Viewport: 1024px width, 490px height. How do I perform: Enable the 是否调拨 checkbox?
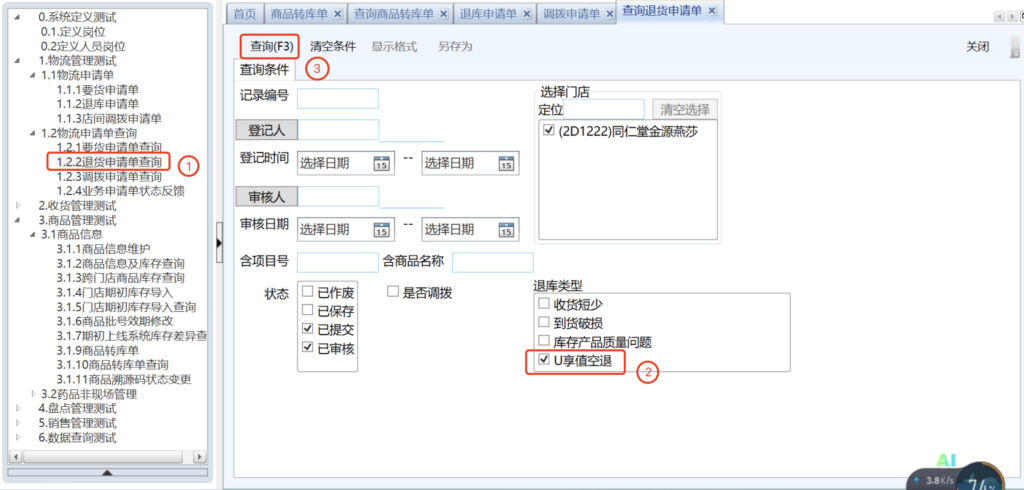tap(394, 293)
